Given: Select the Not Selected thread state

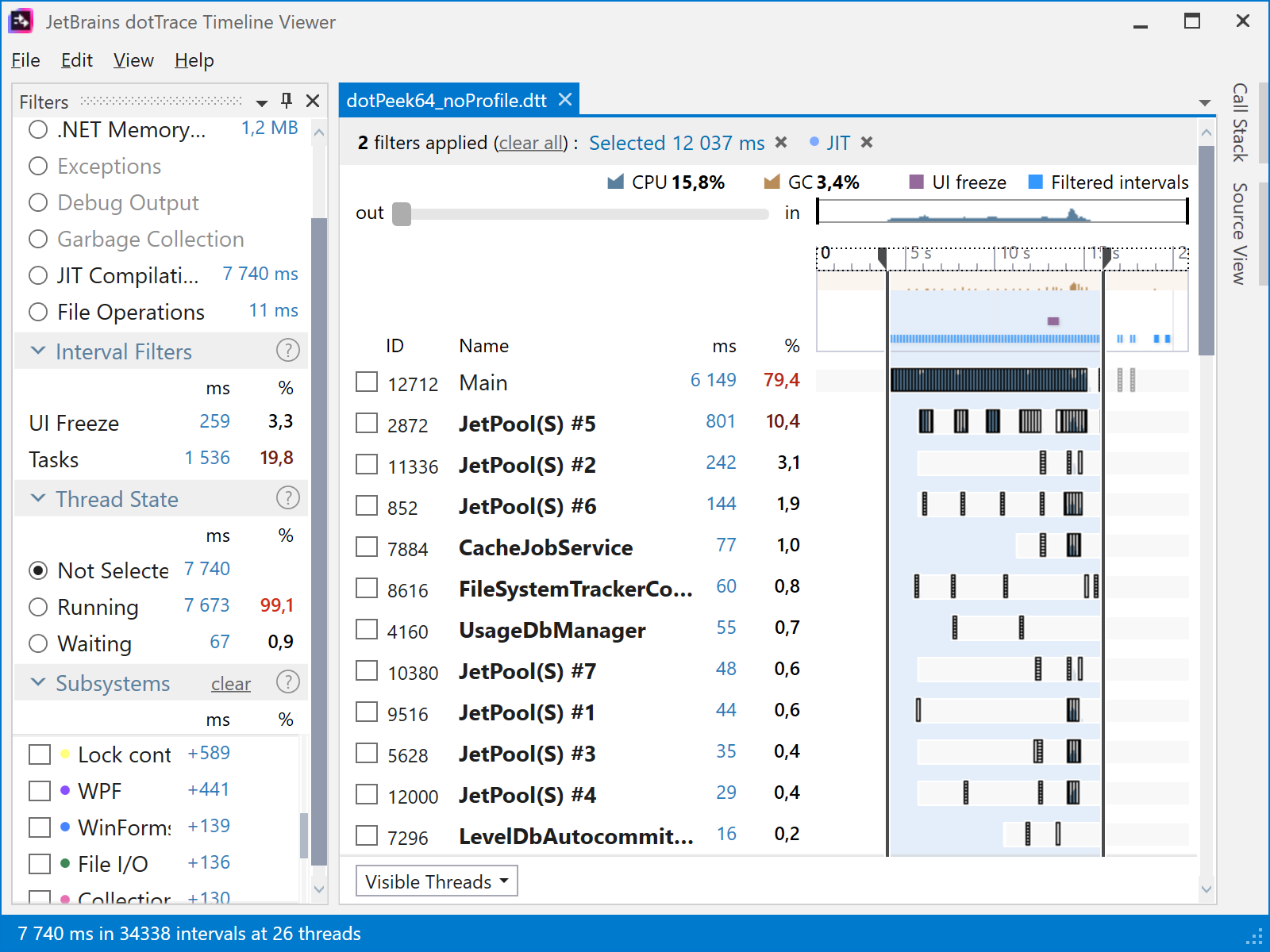Looking at the screenshot, I should pyautogui.click(x=38, y=570).
